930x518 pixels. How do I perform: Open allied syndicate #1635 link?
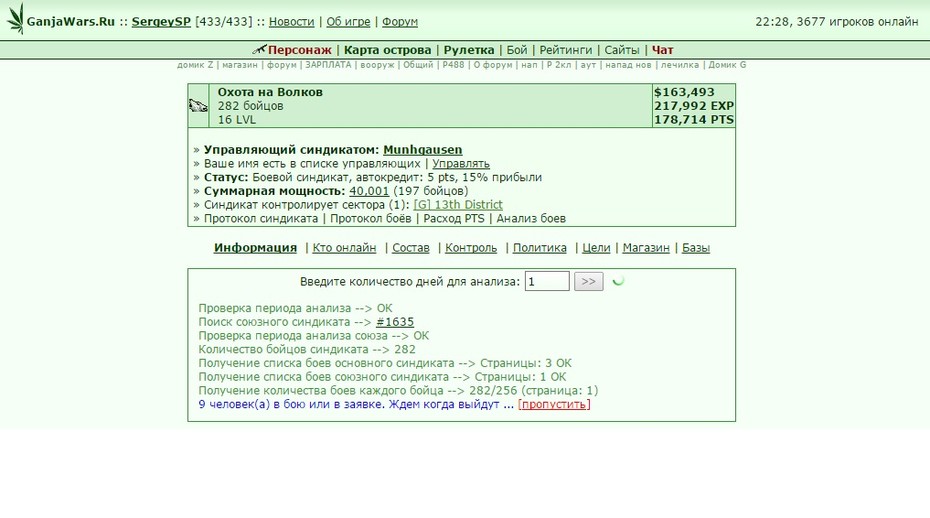point(395,322)
